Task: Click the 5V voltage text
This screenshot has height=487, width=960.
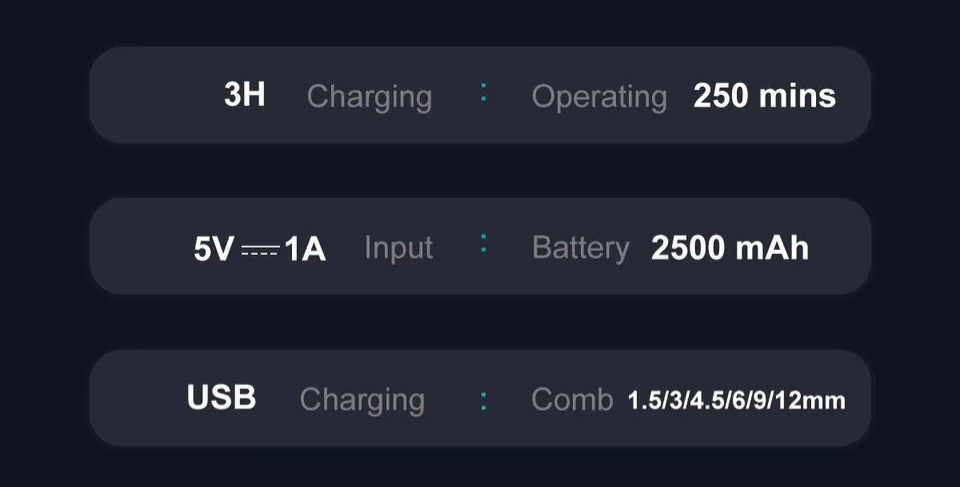Action: click(214, 249)
